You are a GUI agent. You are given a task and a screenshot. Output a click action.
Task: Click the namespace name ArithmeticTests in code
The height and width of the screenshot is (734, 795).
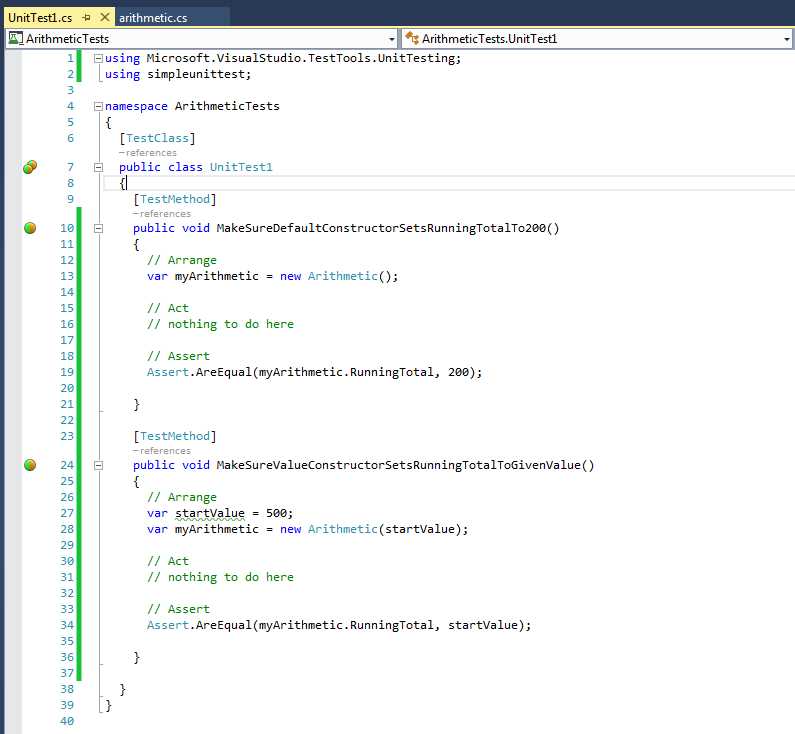click(227, 106)
